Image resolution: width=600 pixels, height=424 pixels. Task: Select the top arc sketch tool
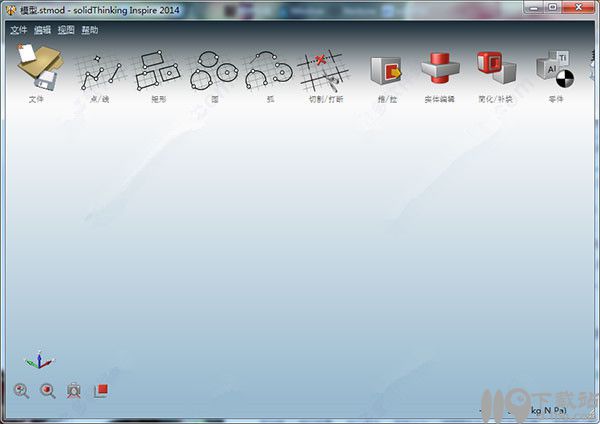pos(265,56)
